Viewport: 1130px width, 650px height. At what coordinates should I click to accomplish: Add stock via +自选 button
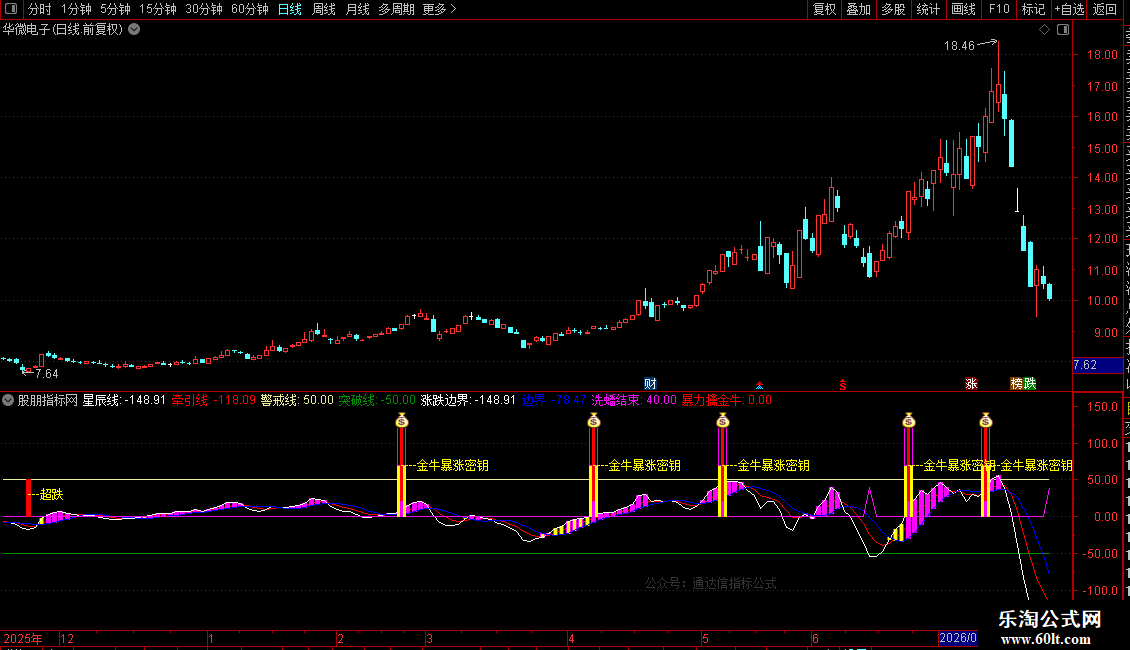[1069, 9]
